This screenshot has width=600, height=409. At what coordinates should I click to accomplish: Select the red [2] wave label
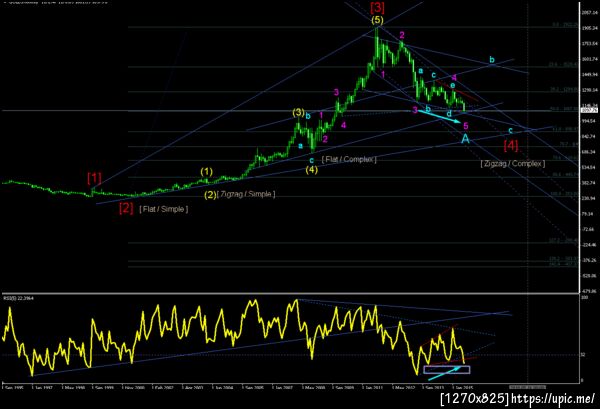coord(126,208)
